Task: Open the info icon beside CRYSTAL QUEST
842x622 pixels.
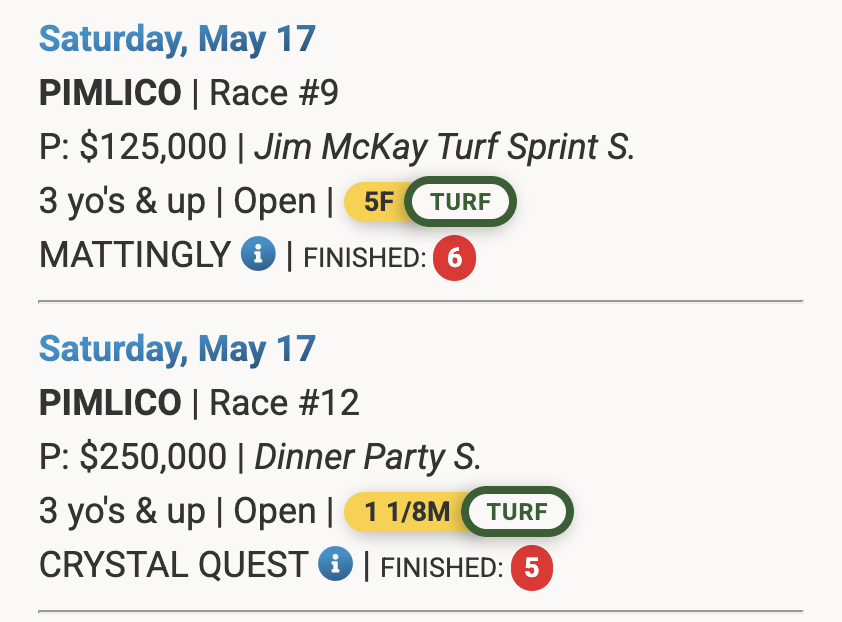Action: [x=334, y=565]
